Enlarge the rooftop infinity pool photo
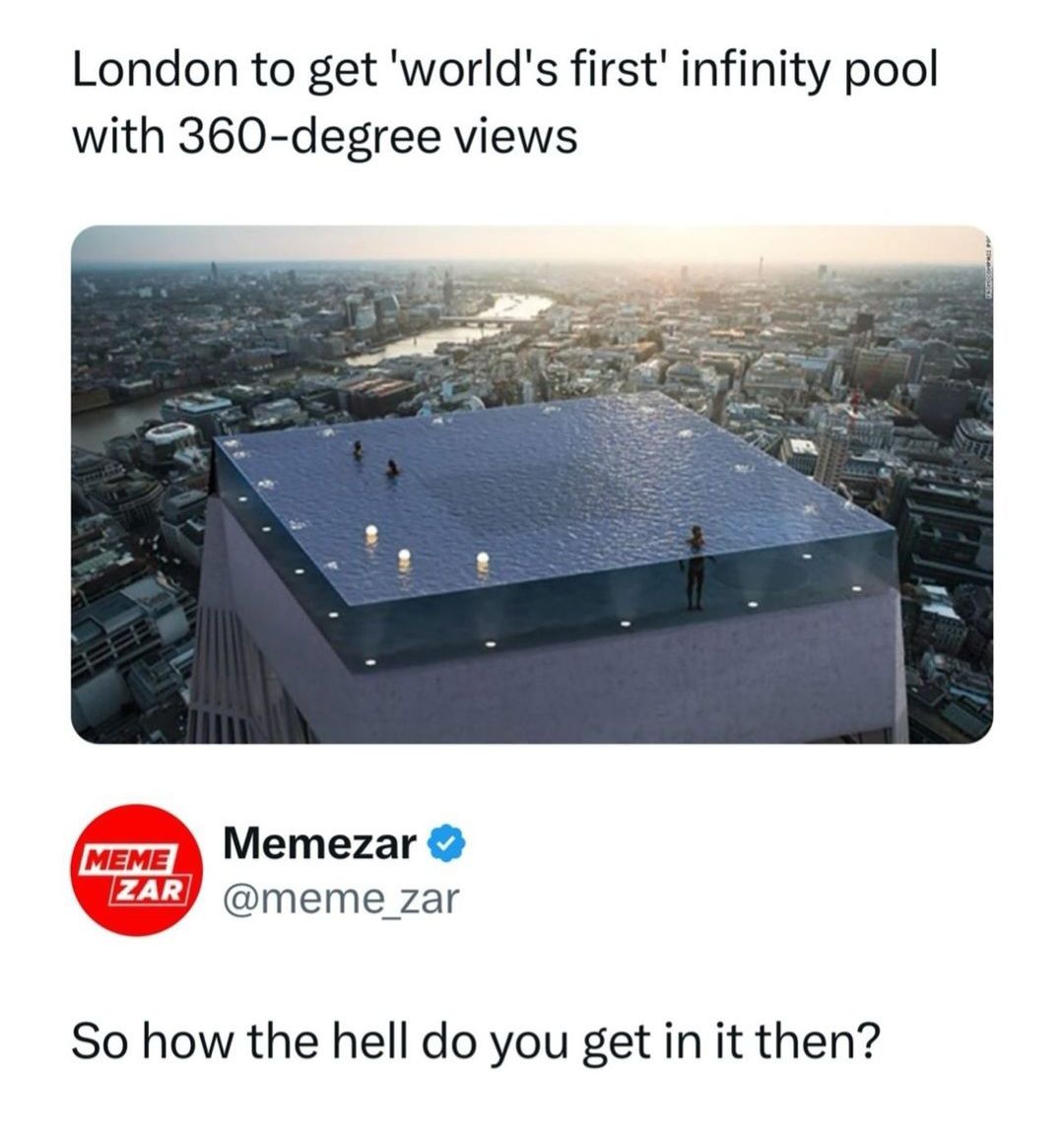Image resolution: width=1064 pixels, height=1135 pixels. point(532,485)
